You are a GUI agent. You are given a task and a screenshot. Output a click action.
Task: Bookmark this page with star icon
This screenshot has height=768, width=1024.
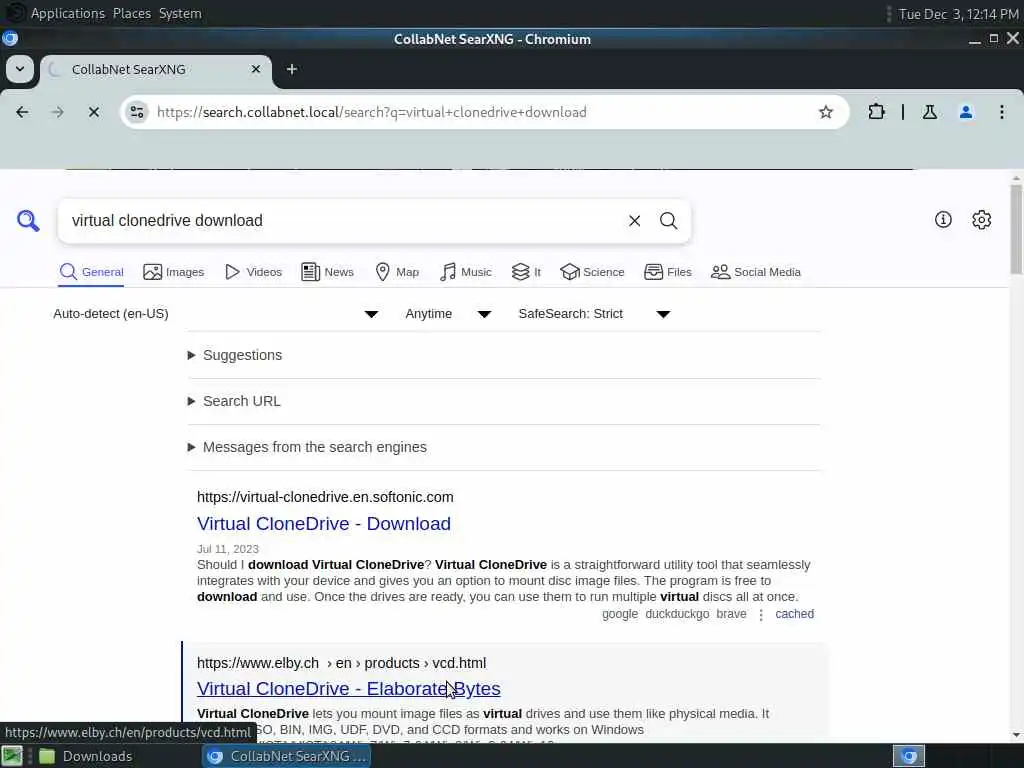pyautogui.click(x=825, y=112)
